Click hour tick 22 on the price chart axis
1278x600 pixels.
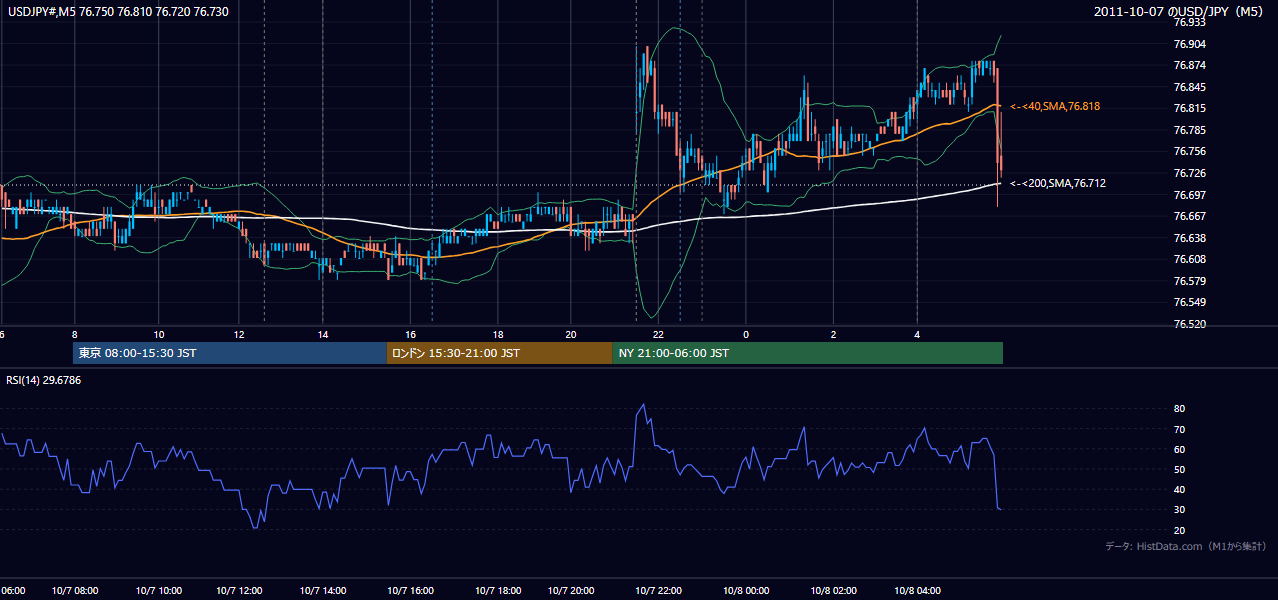point(657,334)
